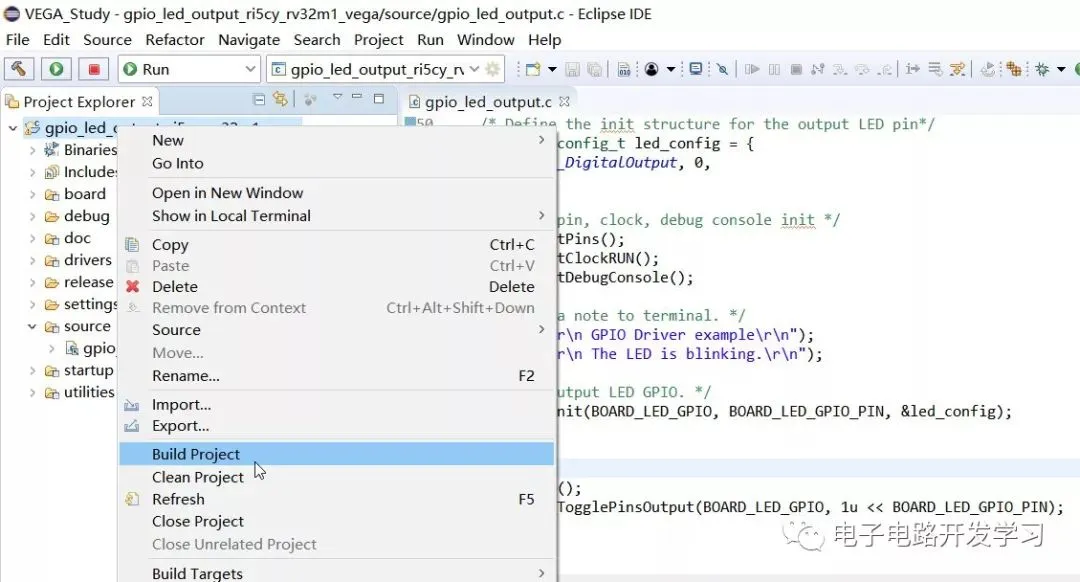Viewport: 1080px width, 582px height.
Task: Open the Debug bug dropdown arrow
Action: (1061, 69)
